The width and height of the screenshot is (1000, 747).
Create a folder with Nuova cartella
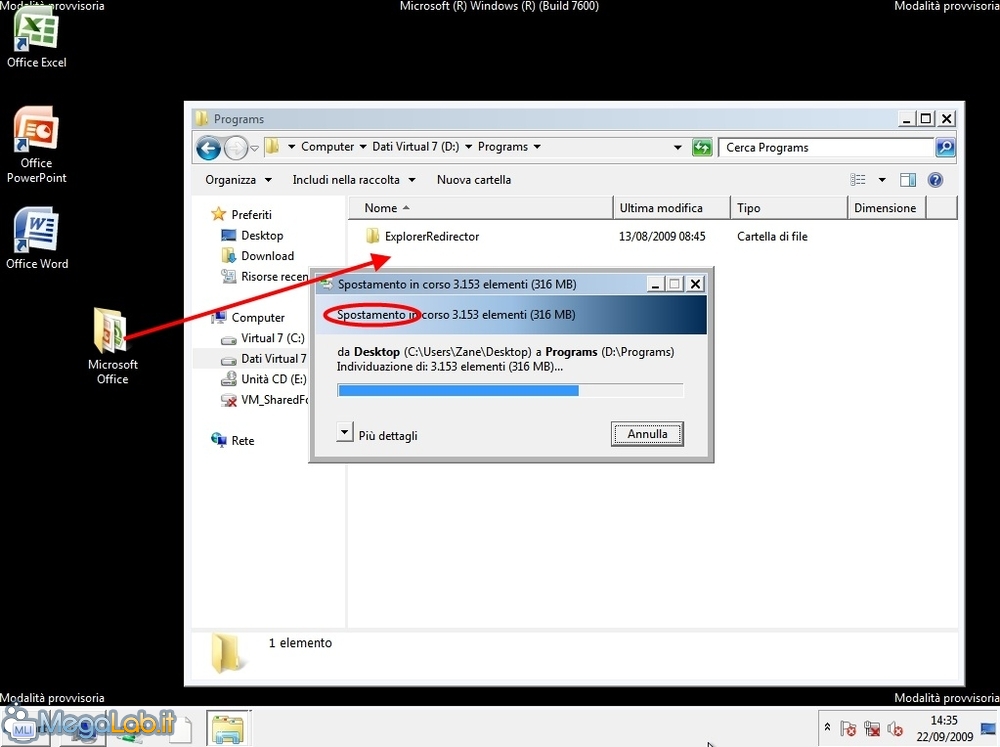(474, 180)
